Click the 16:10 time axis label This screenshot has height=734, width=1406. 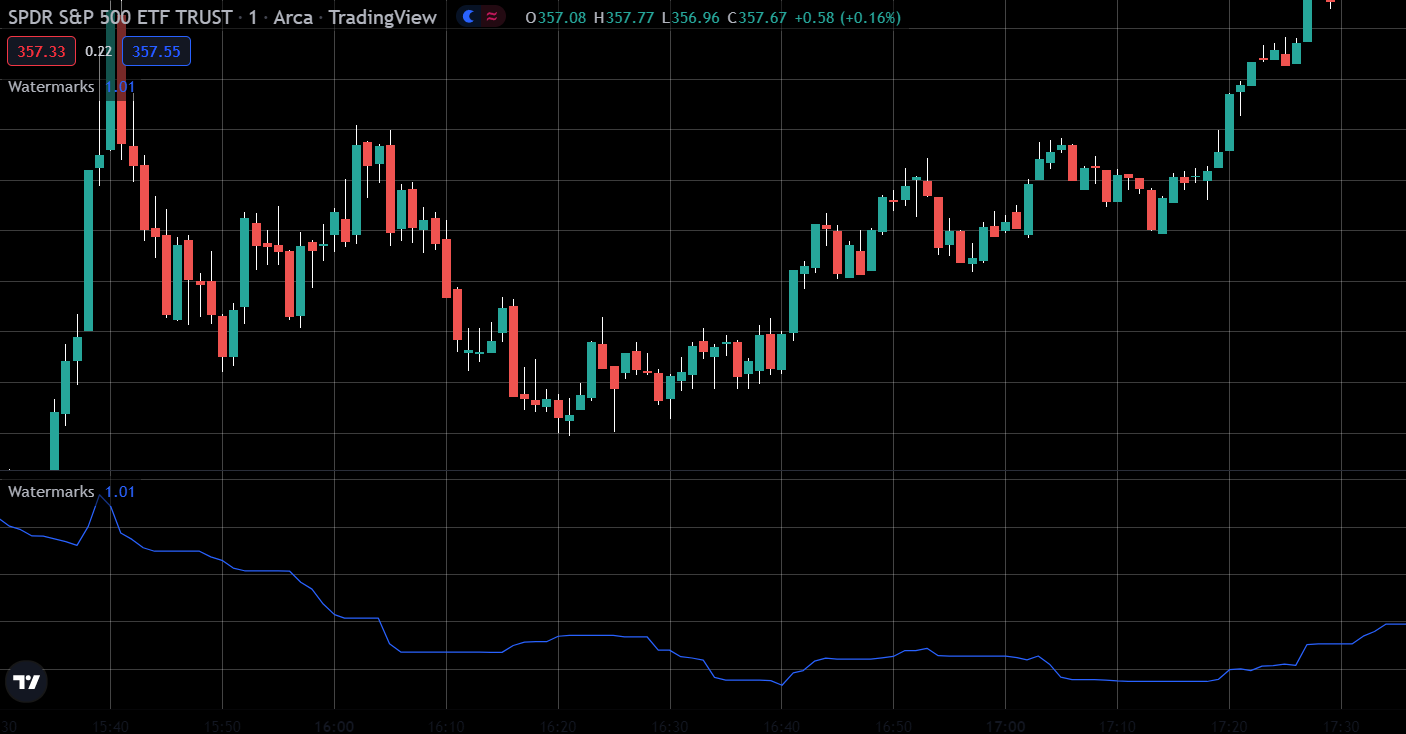446,726
